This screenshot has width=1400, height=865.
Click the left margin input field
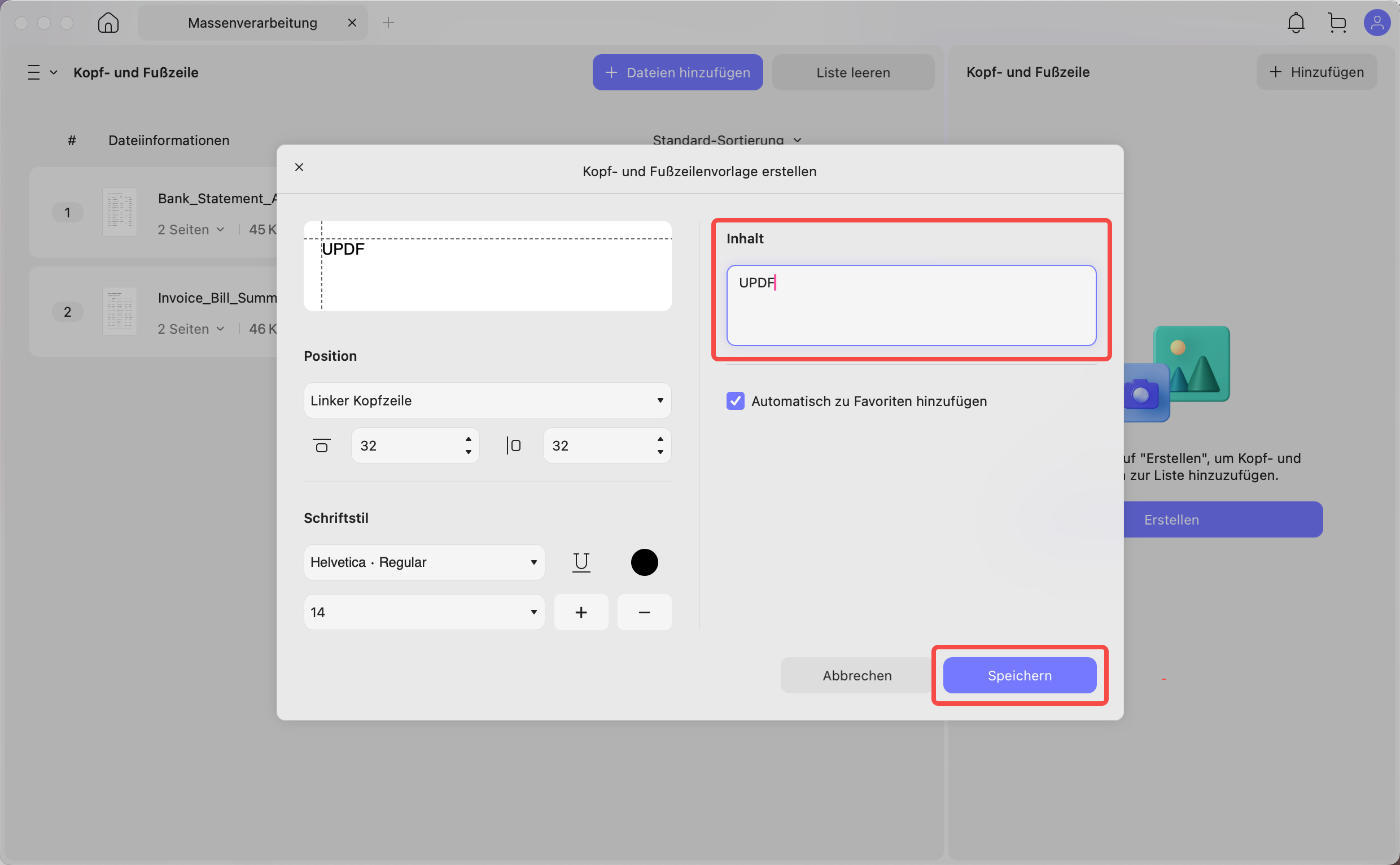(x=607, y=445)
